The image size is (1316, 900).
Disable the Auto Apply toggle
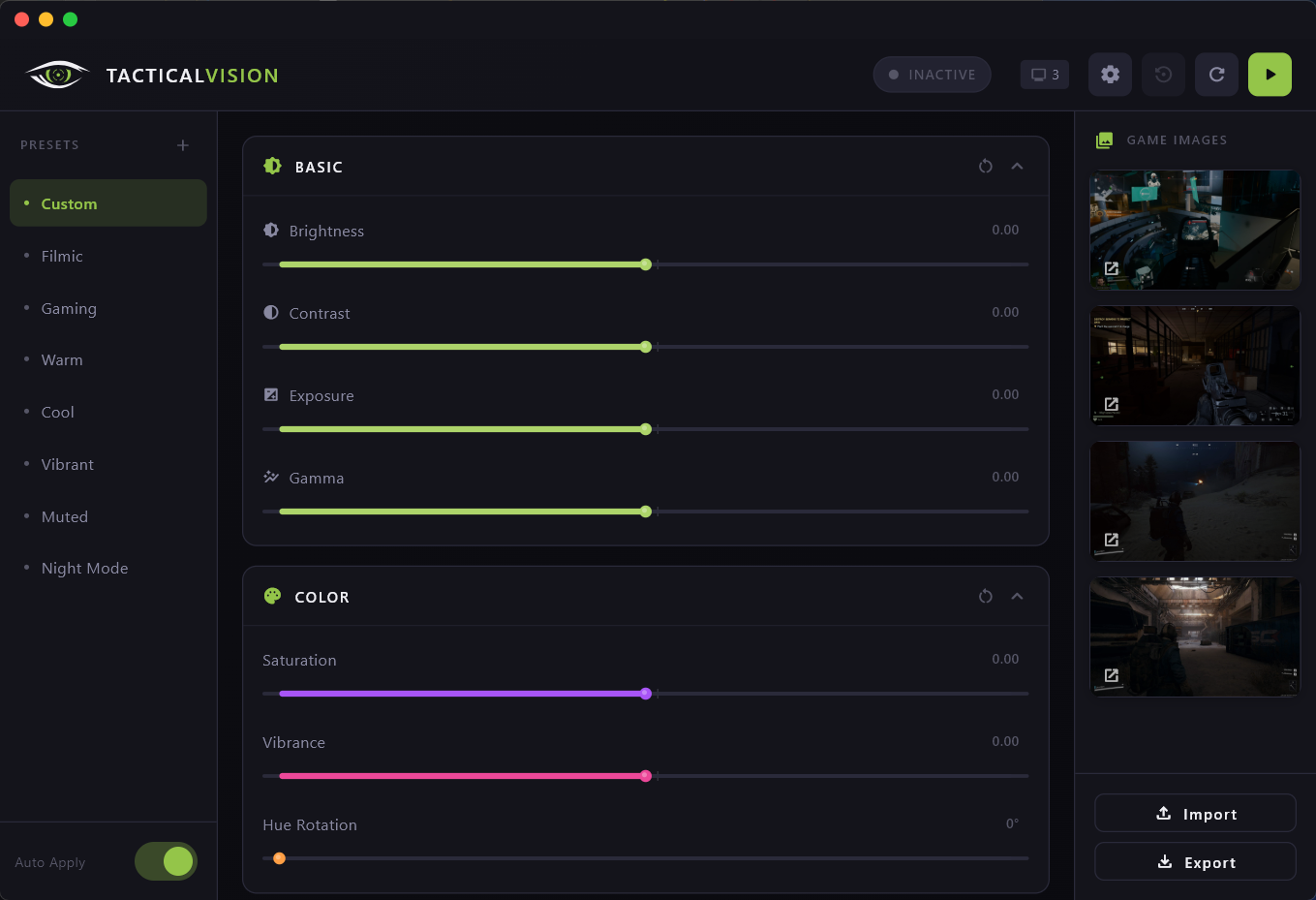166,860
